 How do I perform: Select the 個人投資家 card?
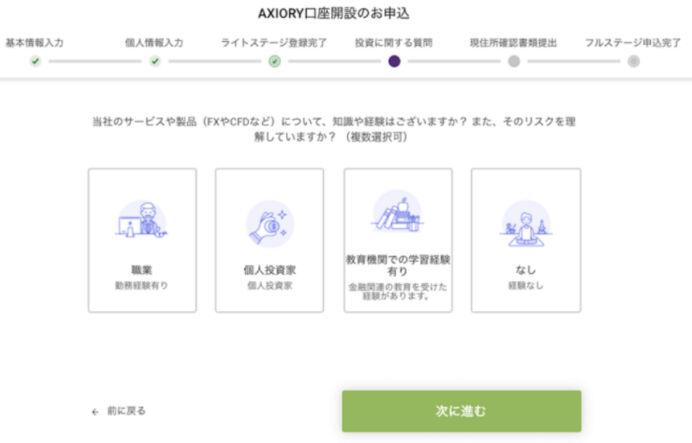point(269,240)
